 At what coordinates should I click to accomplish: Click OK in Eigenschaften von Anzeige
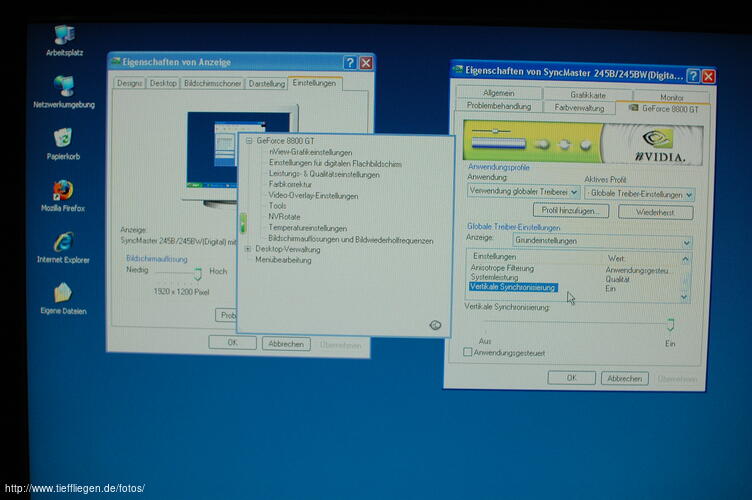pyautogui.click(x=232, y=342)
